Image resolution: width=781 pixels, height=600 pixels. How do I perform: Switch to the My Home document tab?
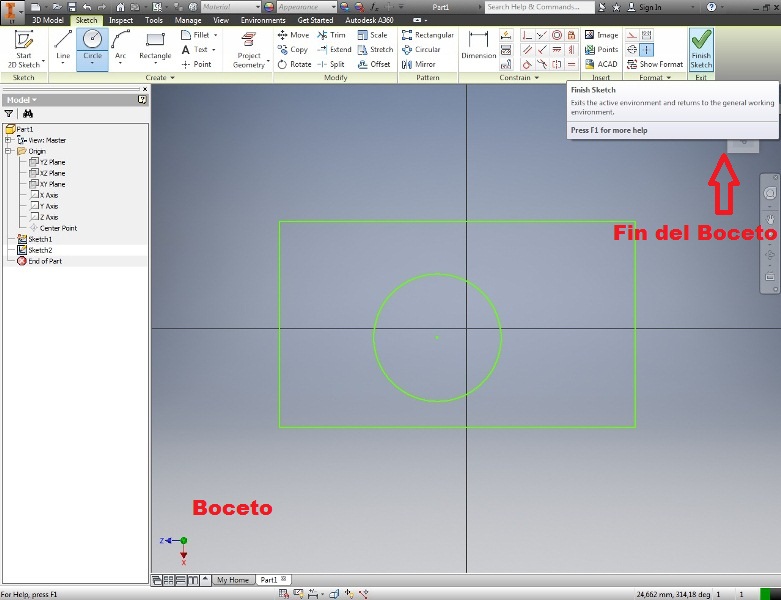[x=233, y=580]
